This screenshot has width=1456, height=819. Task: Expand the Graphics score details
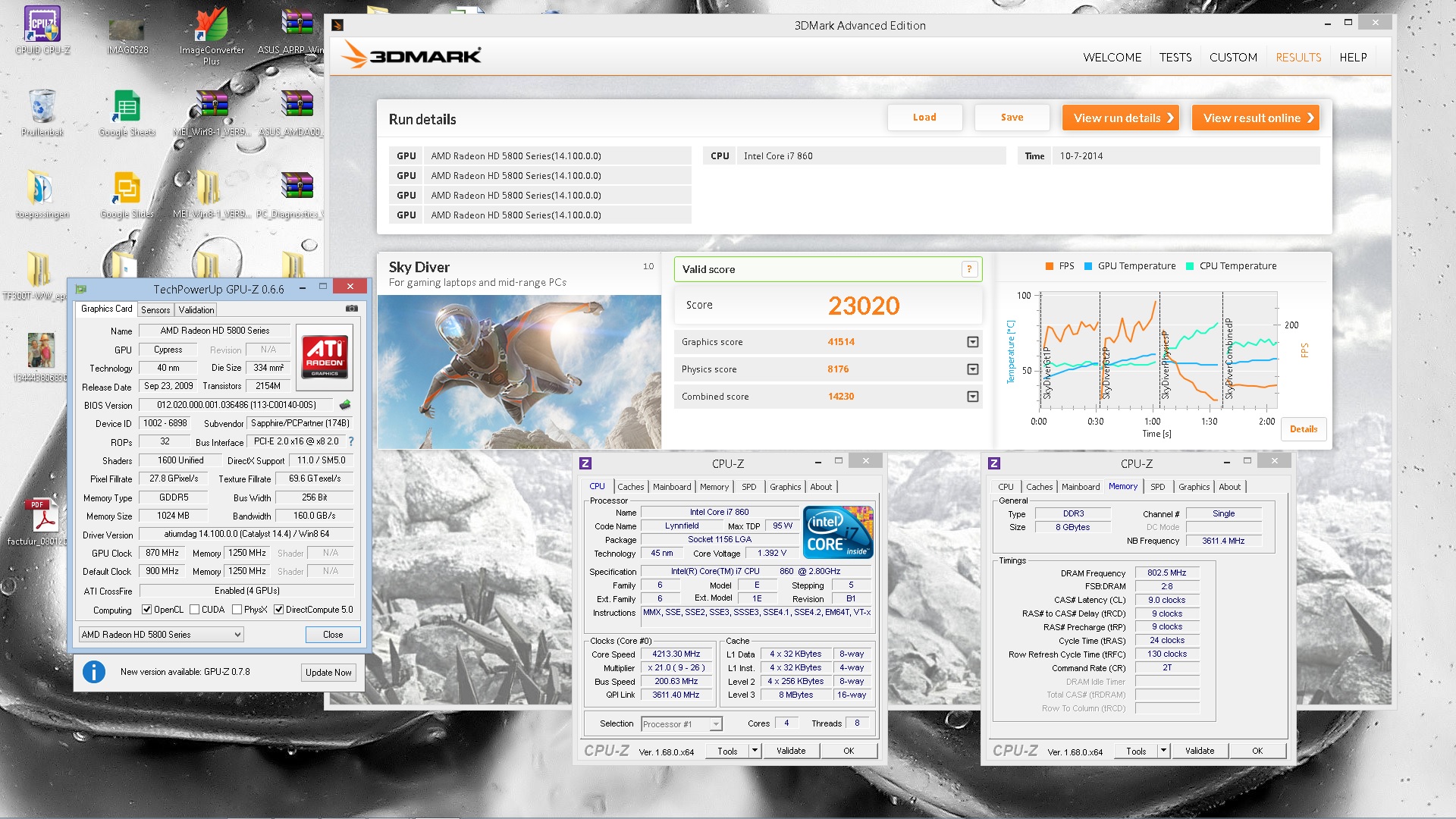click(973, 342)
